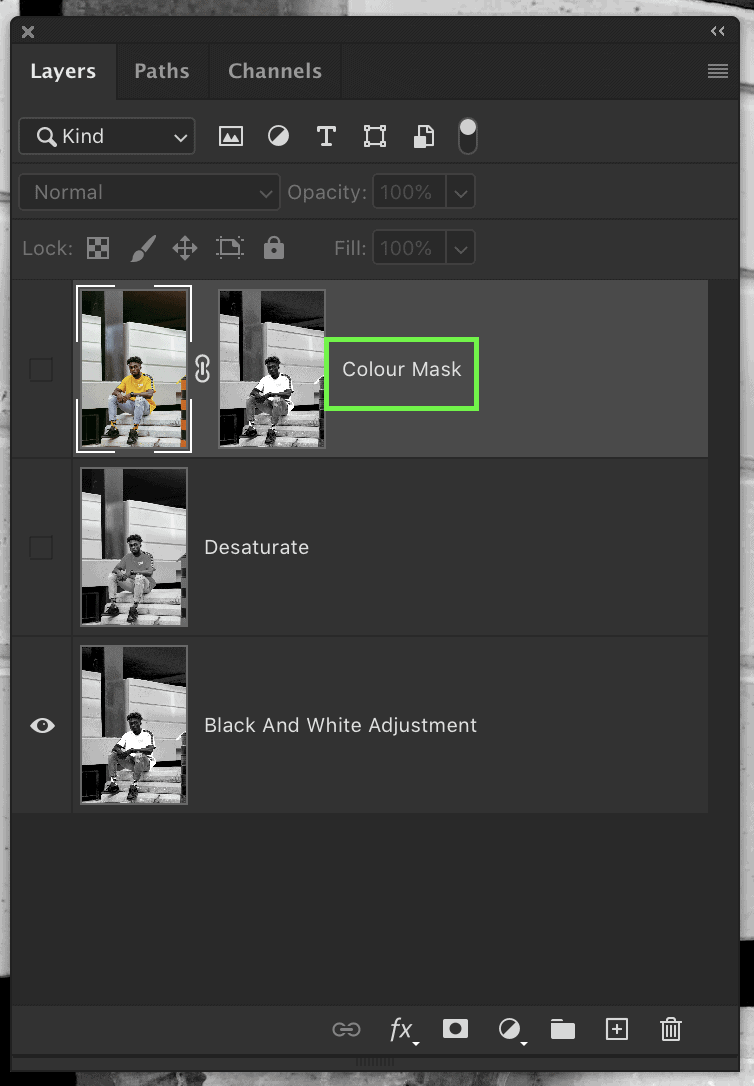Open the Opacity slider dropdown arrow
This screenshot has height=1086, width=754.
pyautogui.click(x=460, y=192)
